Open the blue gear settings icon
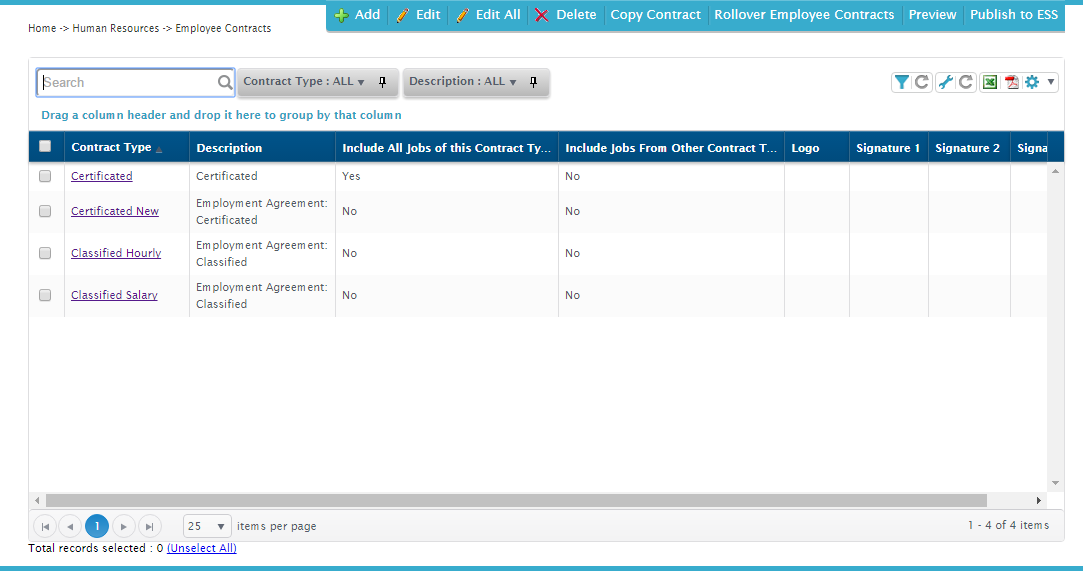The height and width of the screenshot is (571, 1083). 1033,83
